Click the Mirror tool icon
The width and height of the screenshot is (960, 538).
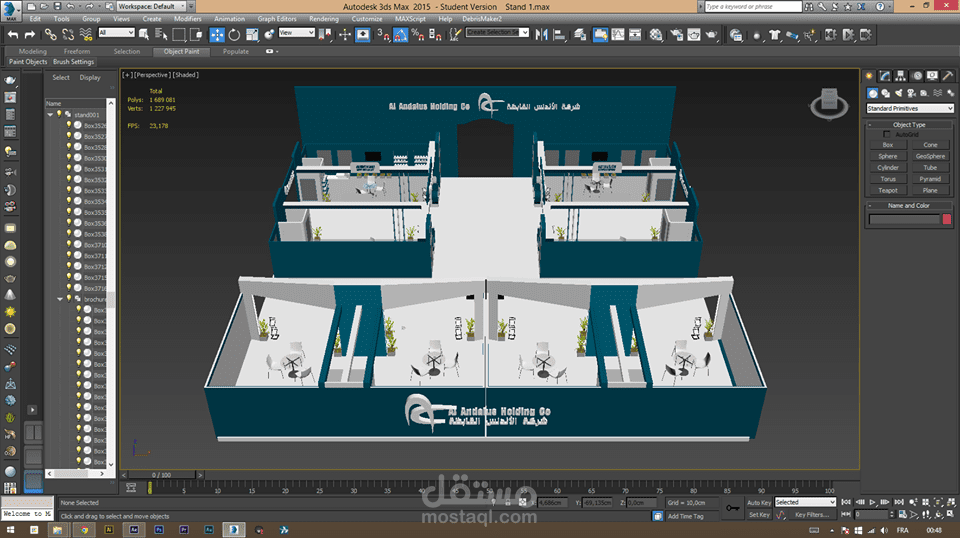[541, 35]
